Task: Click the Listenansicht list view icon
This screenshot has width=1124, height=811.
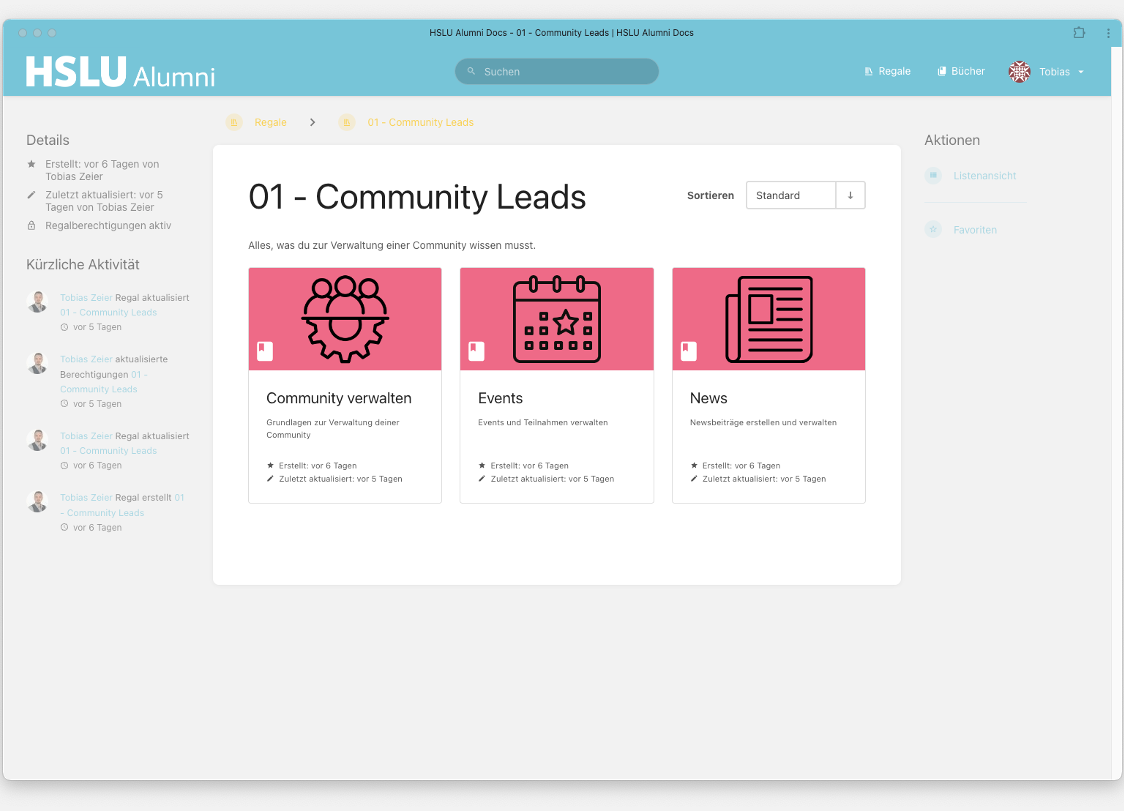Action: click(x=933, y=175)
